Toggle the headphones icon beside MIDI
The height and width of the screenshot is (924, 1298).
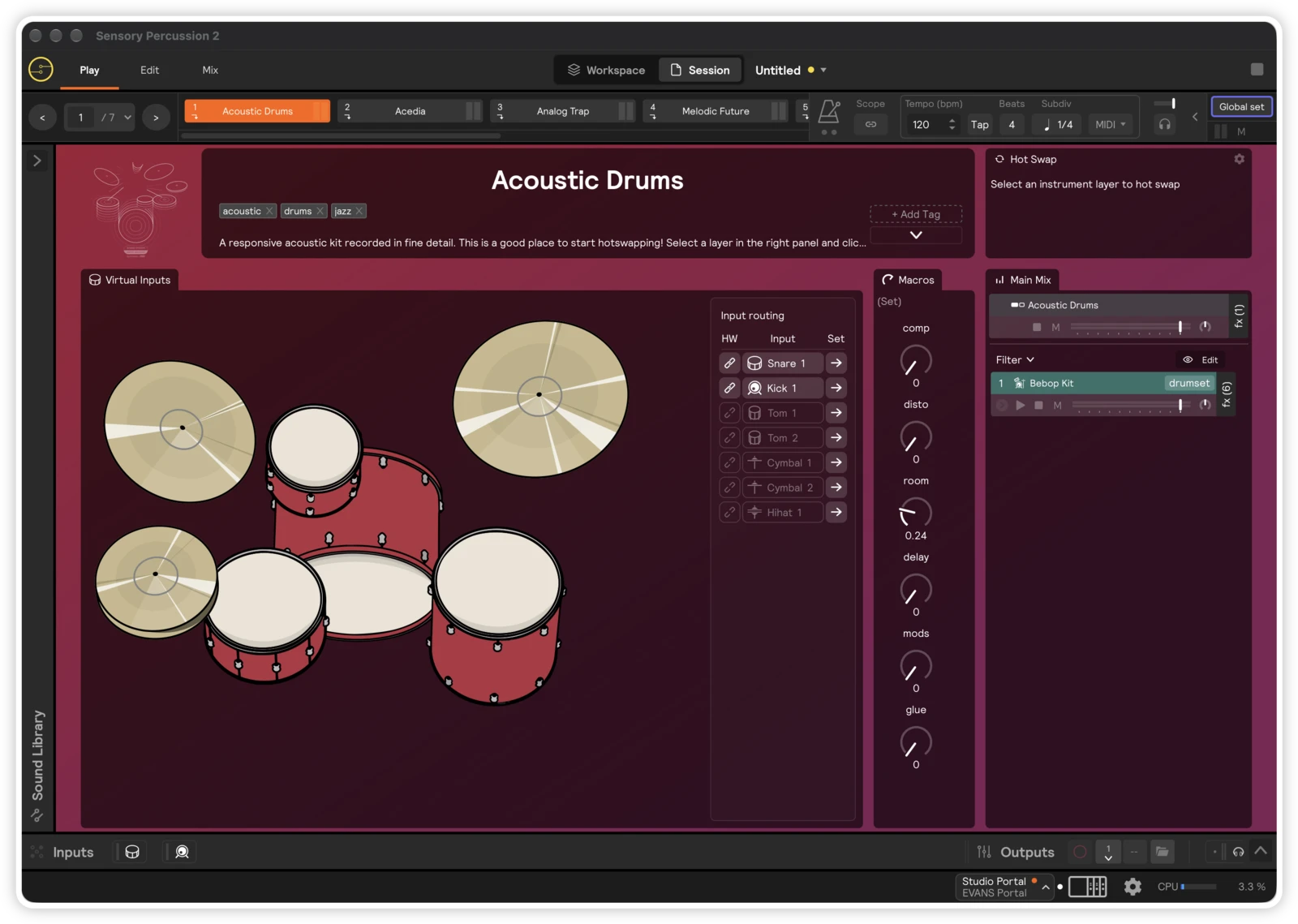click(1165, 124)
